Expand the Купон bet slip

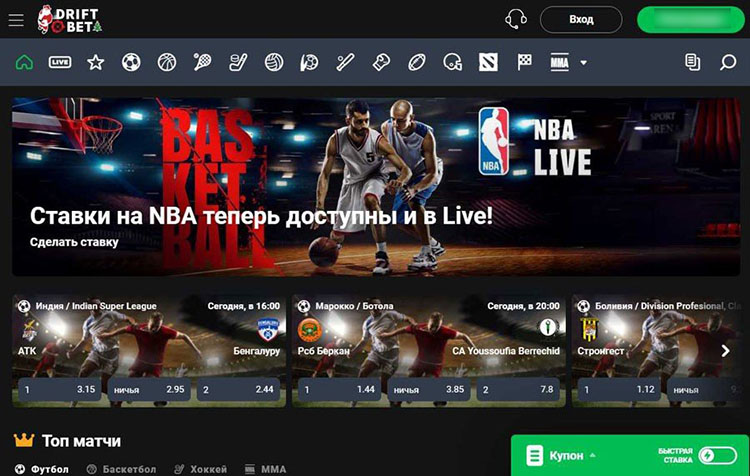click(561, 455)
